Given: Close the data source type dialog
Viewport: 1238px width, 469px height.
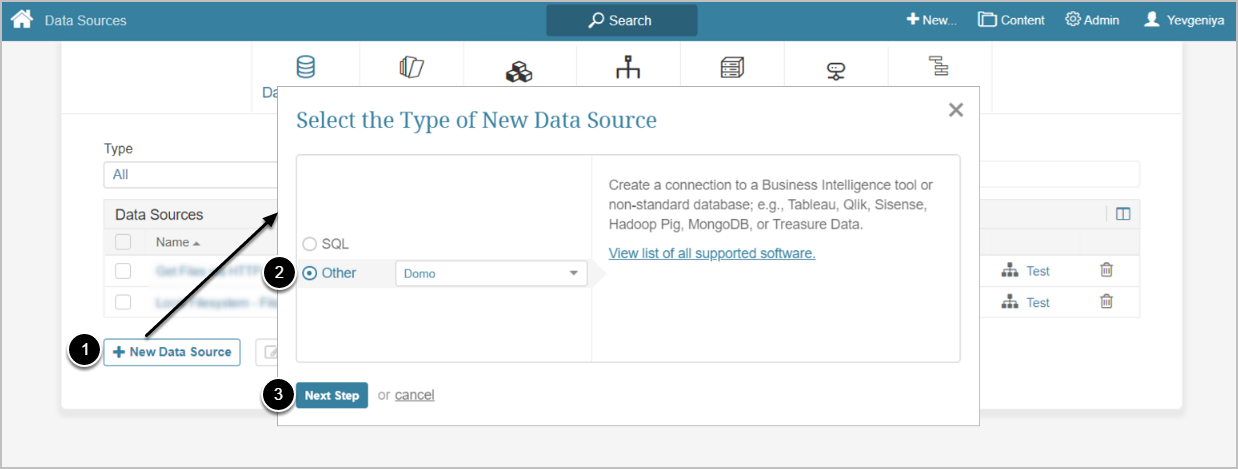Looking at the screenshot, I should 956,110.
